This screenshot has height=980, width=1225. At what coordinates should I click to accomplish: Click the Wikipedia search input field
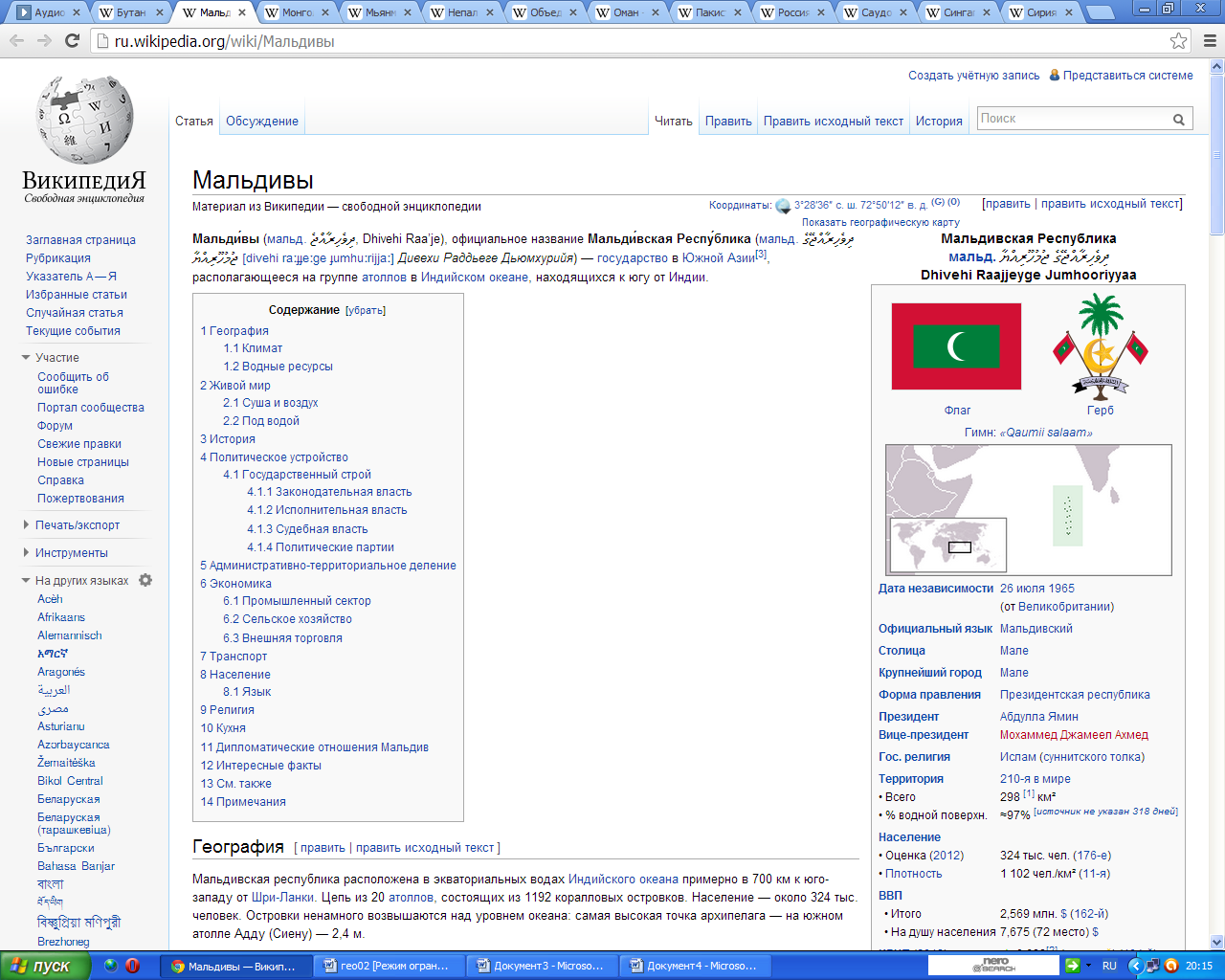tap(1072, 119)
